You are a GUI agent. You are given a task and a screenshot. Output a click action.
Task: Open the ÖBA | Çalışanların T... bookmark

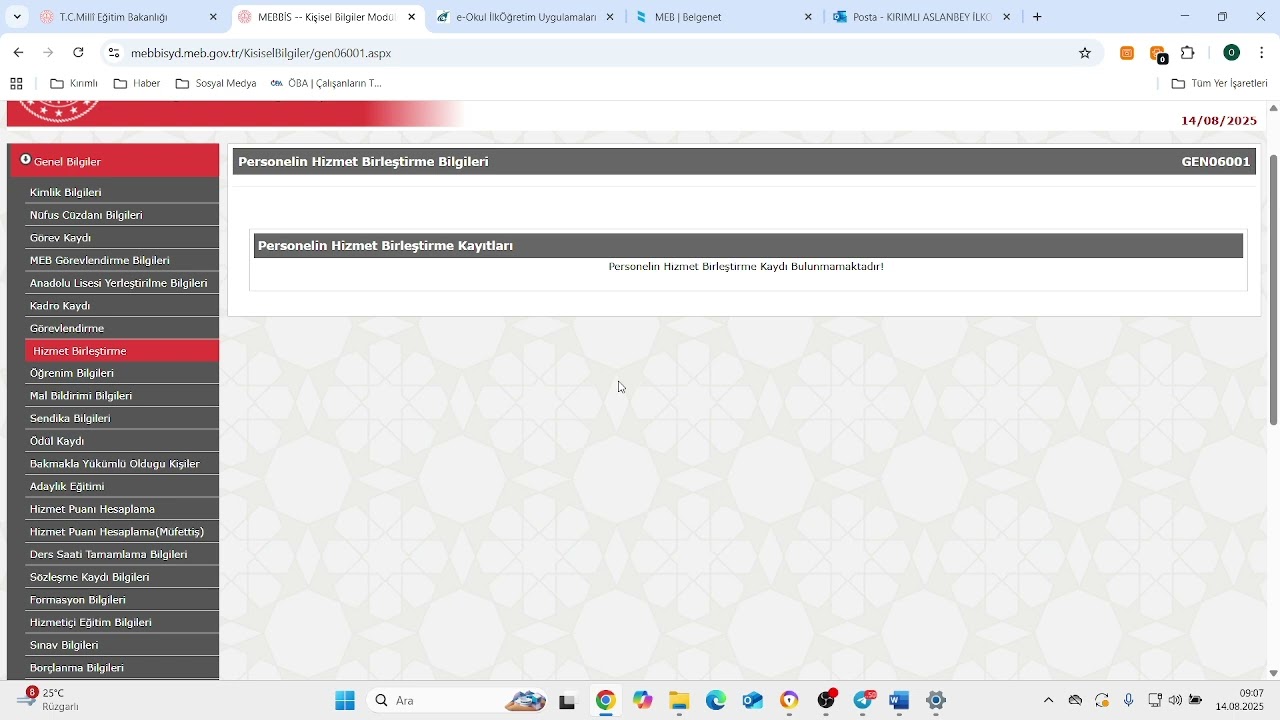[x=326, y=84]
